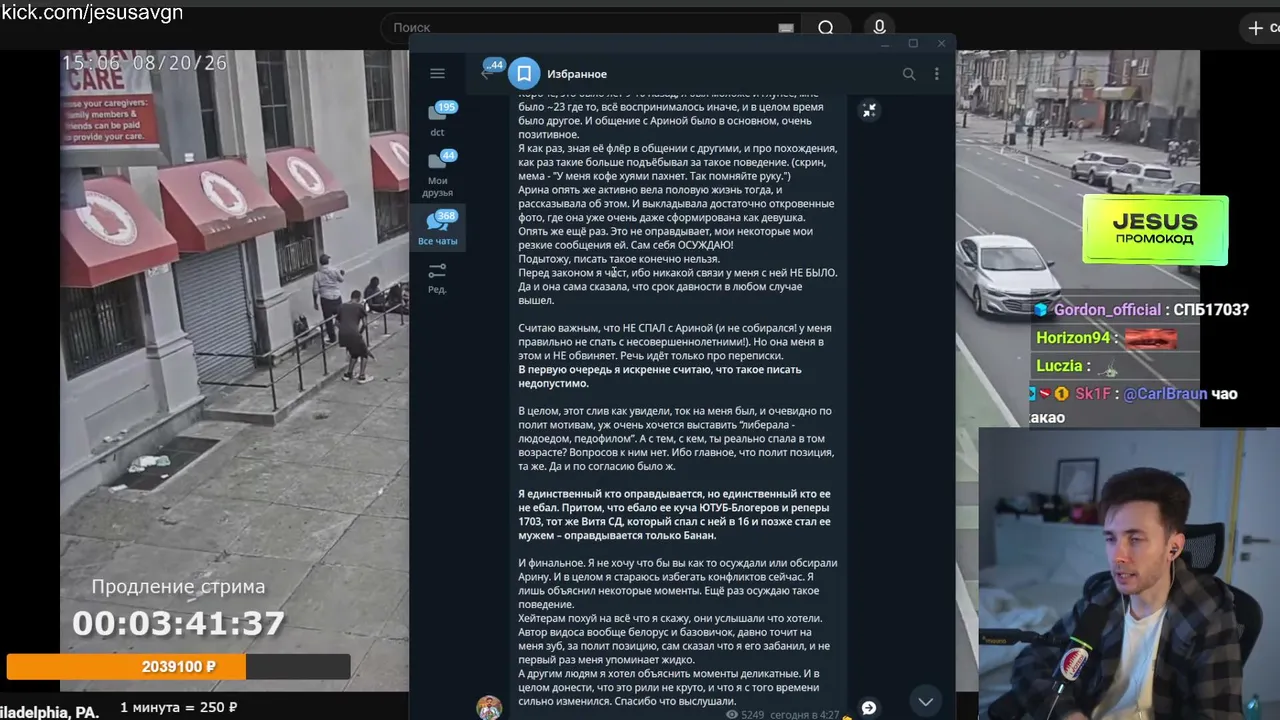The width and height of the screenshot is (1280, 720).
Task: Click the 2039100 ₽ donation progress bar
Action: pyautogui.click(x=178, y=666)
